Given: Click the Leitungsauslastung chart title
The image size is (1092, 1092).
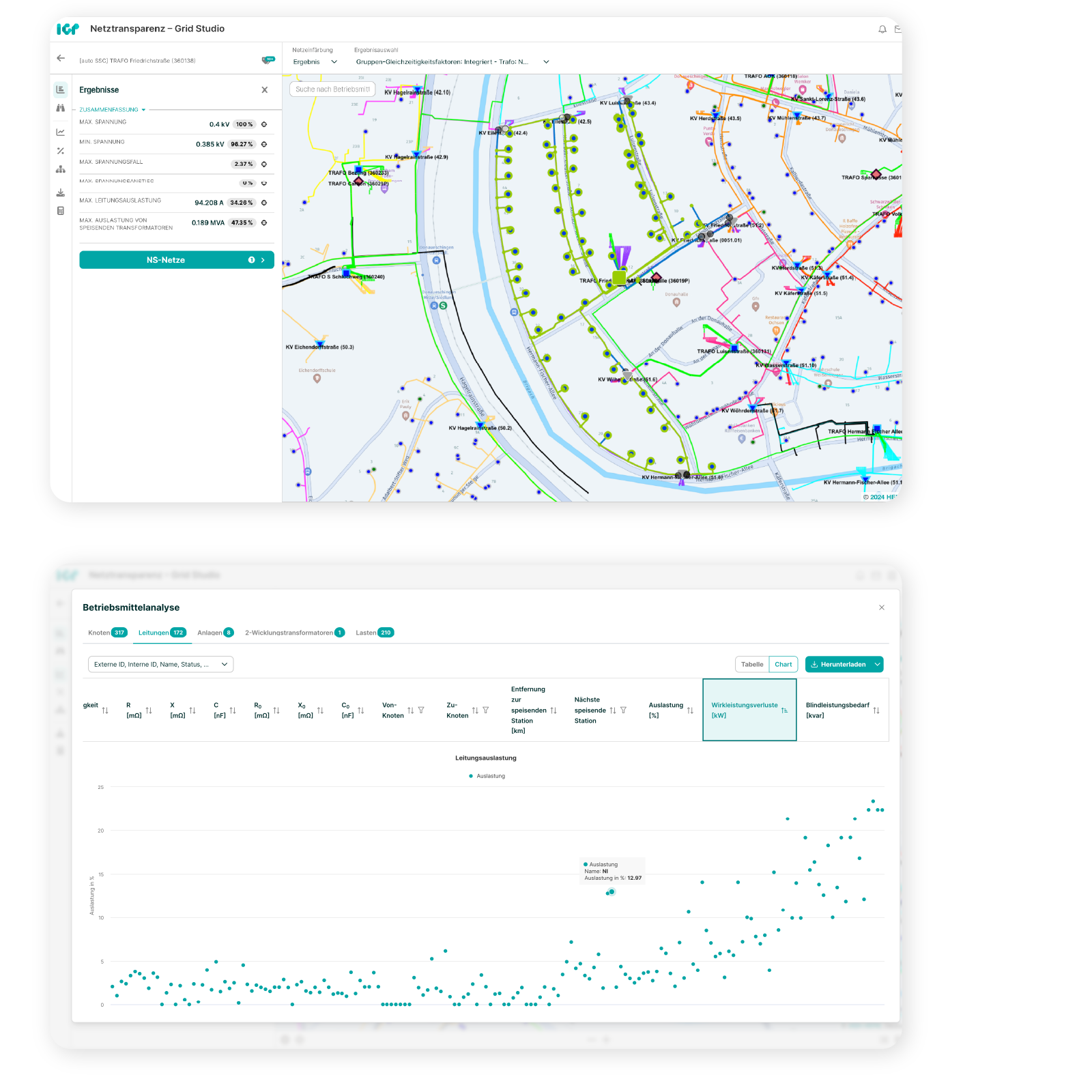Looking at the screenshot, I should (x=486, y=758).
